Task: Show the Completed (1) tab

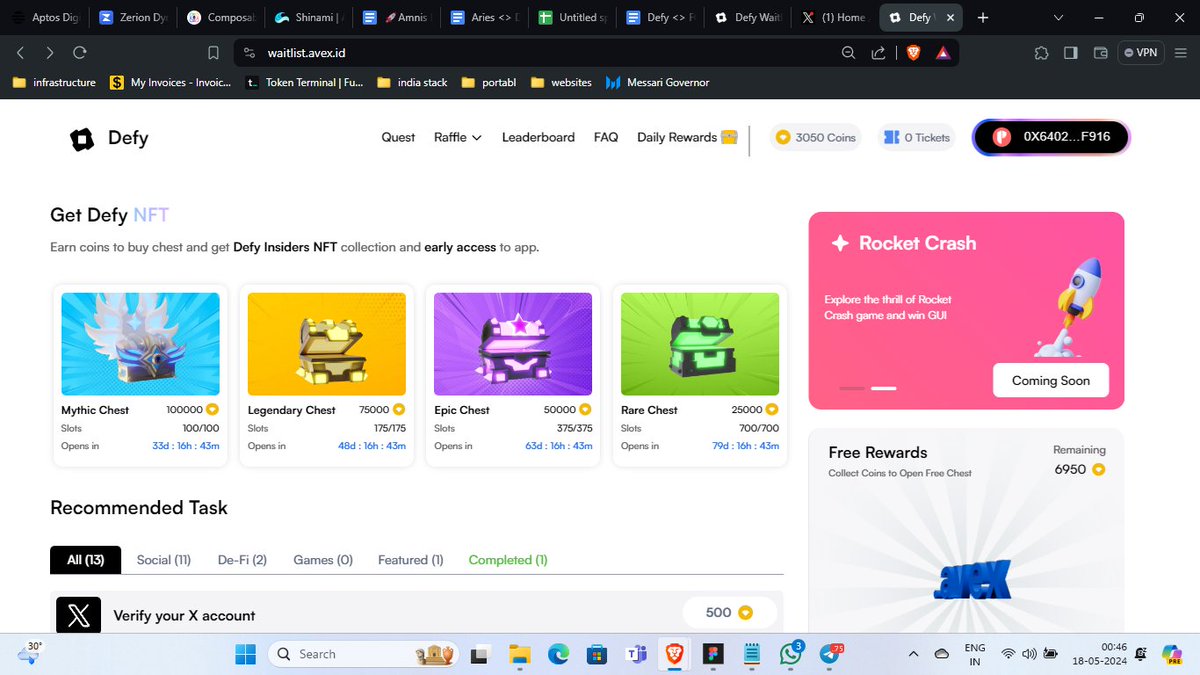Action: point(508,560)
